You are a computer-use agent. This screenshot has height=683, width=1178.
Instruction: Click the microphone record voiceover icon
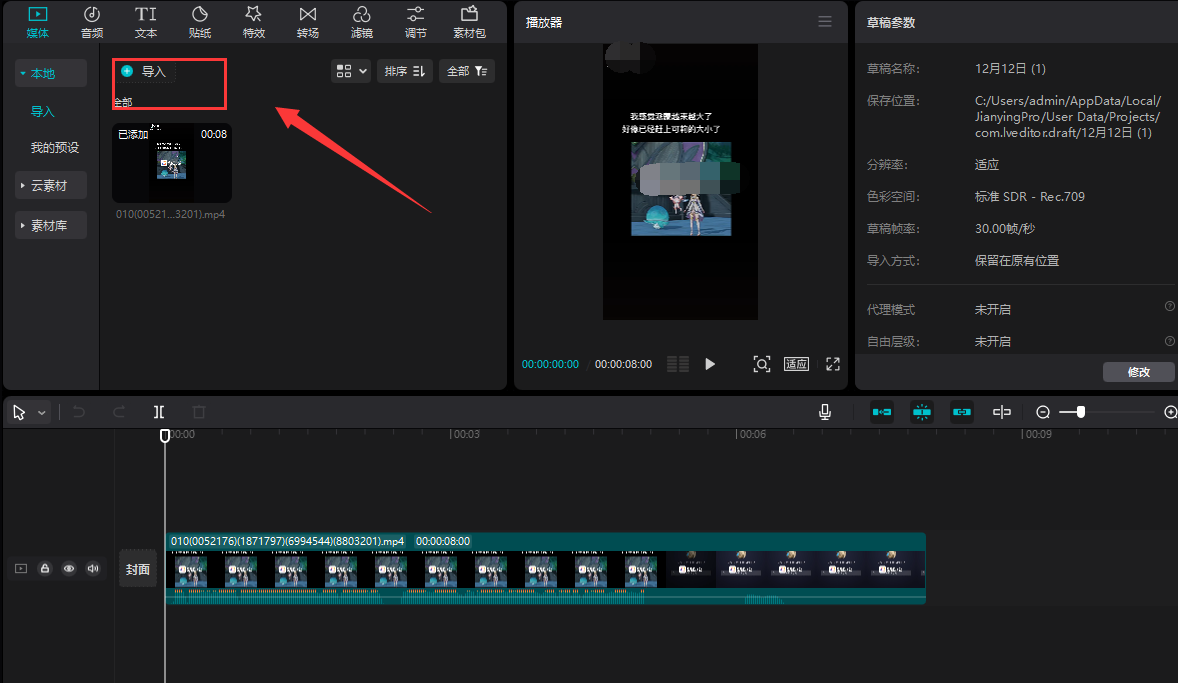click(825, 412)
